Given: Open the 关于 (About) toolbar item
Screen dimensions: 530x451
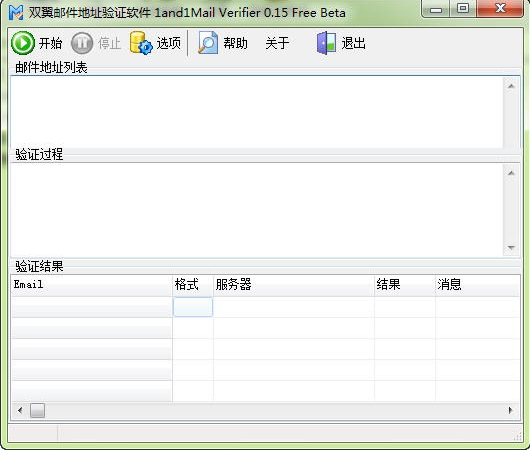Looking at the screenshot, I should [x=277, y=43].
